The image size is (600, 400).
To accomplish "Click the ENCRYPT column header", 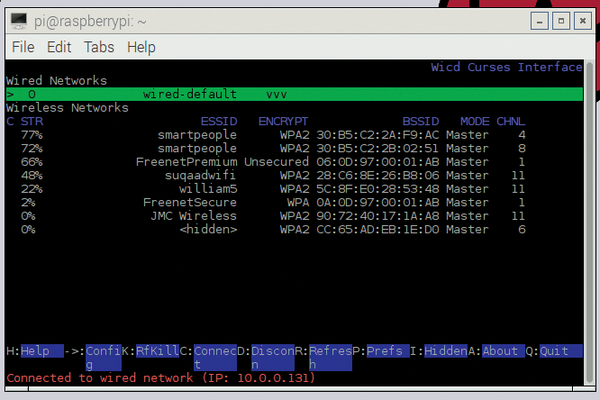I will pos(283,121).
